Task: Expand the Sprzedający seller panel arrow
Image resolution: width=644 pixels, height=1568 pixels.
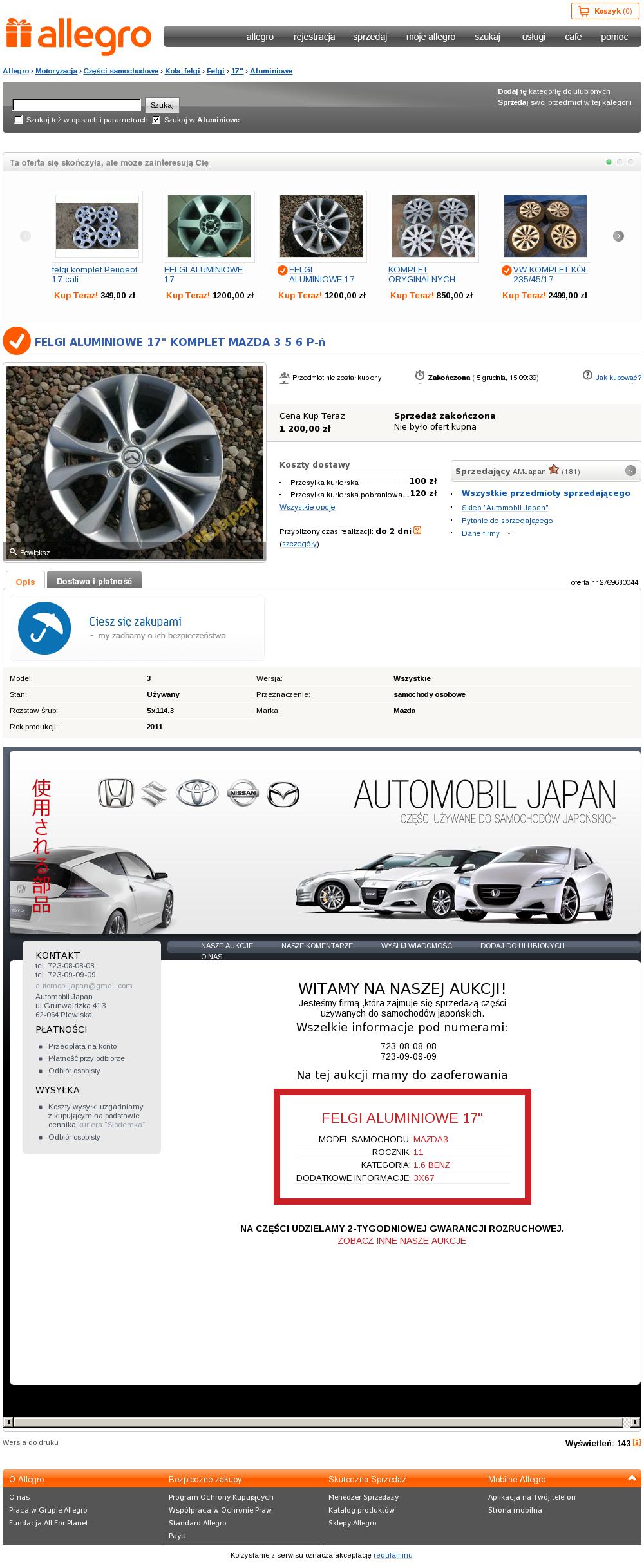Action: tap(630, 471)
